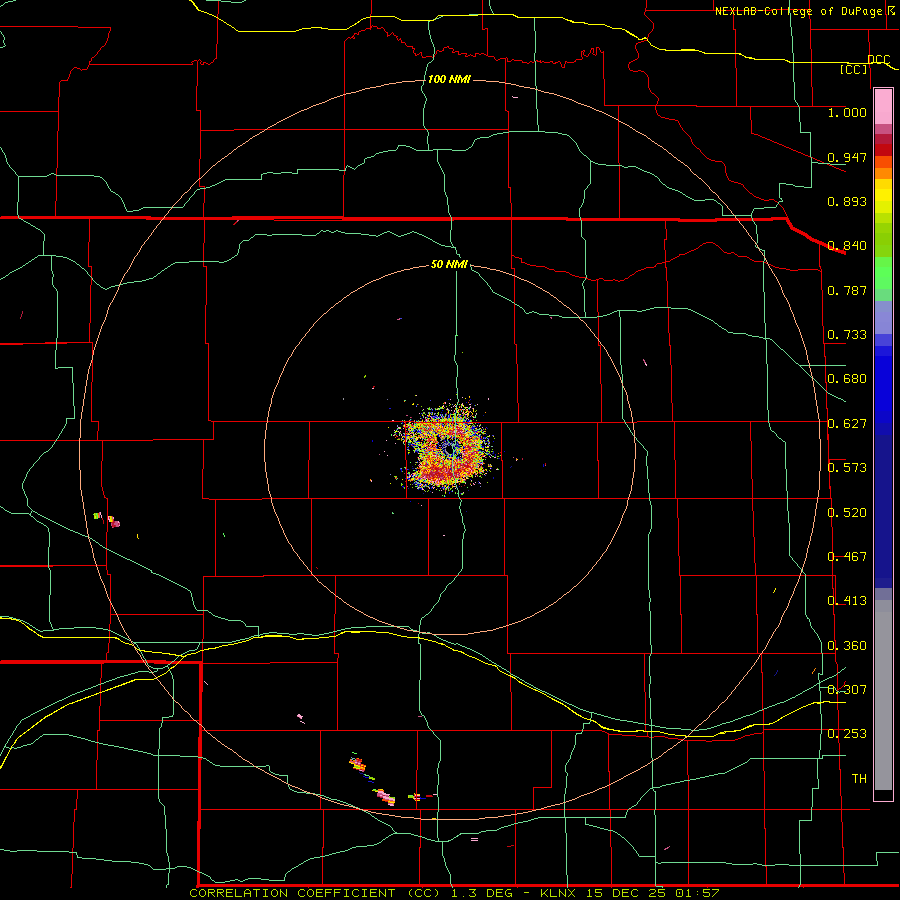The height and width of the screenshot is (900, 900).
Task: Click the 50 NMI range ring label
Action: click(449, 264)
